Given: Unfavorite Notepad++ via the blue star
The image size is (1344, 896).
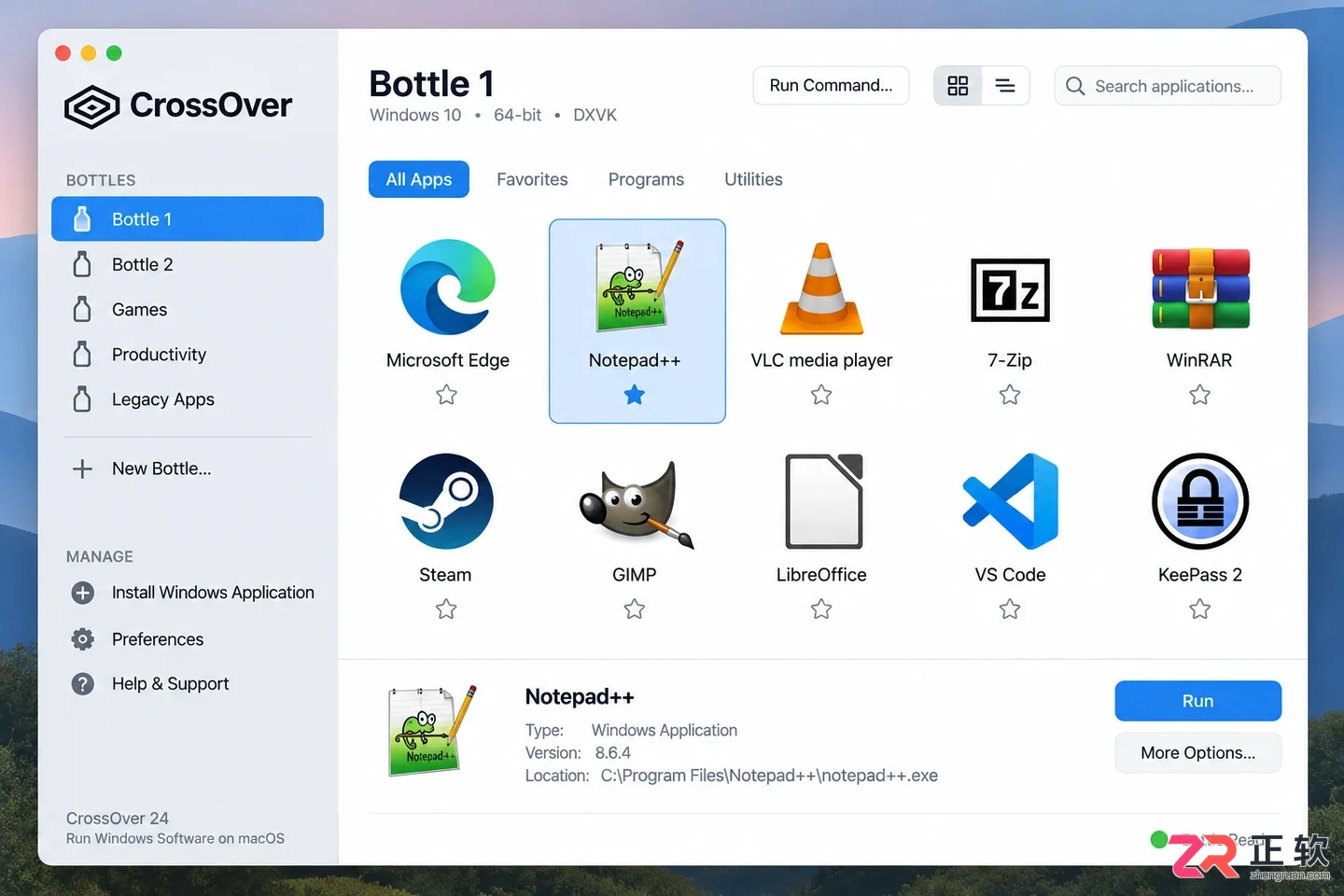Looking at the screenshot, I should [x=635, y=395].
